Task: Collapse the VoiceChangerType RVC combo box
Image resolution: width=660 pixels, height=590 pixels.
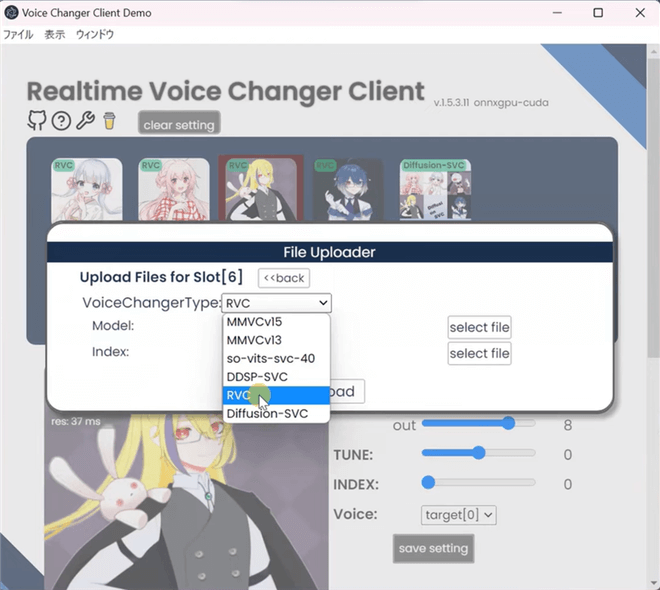Action: tap(277, 303)
